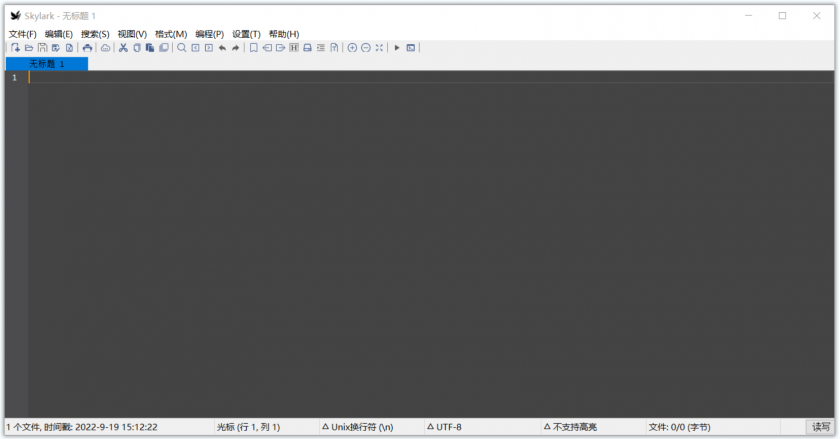Click the navigate back tag icon
Viewport: 840px width, 439px height.
[x=267, y=48]
